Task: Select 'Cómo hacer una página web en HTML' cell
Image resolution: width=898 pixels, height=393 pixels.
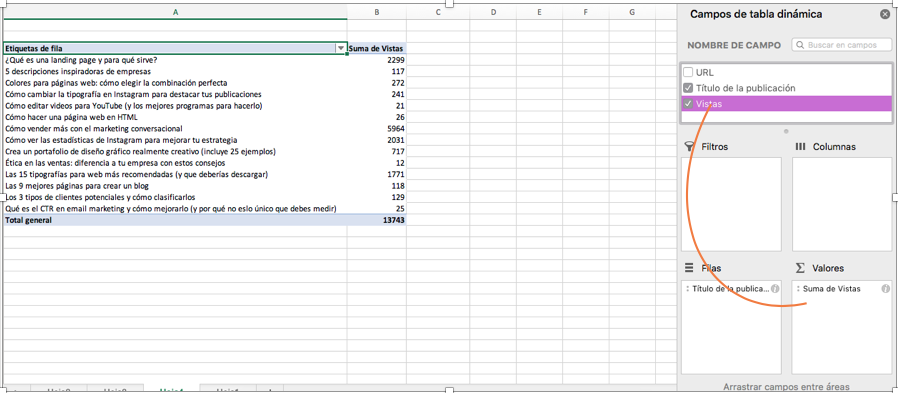Action: click(175, 117)
